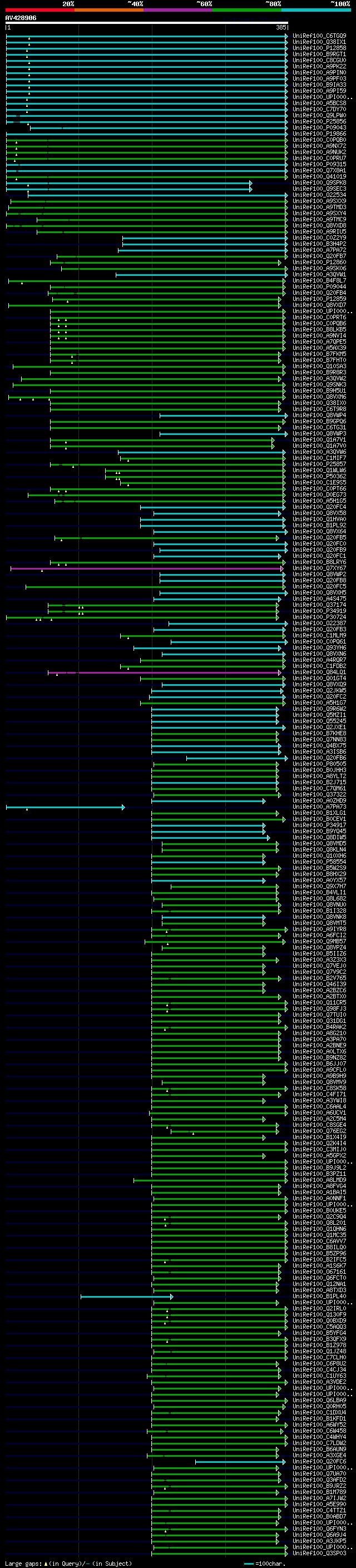Screen dimensions: 356x1568
Task: Click hit UniRef100_D0EG73
Action: click(319, 495)
